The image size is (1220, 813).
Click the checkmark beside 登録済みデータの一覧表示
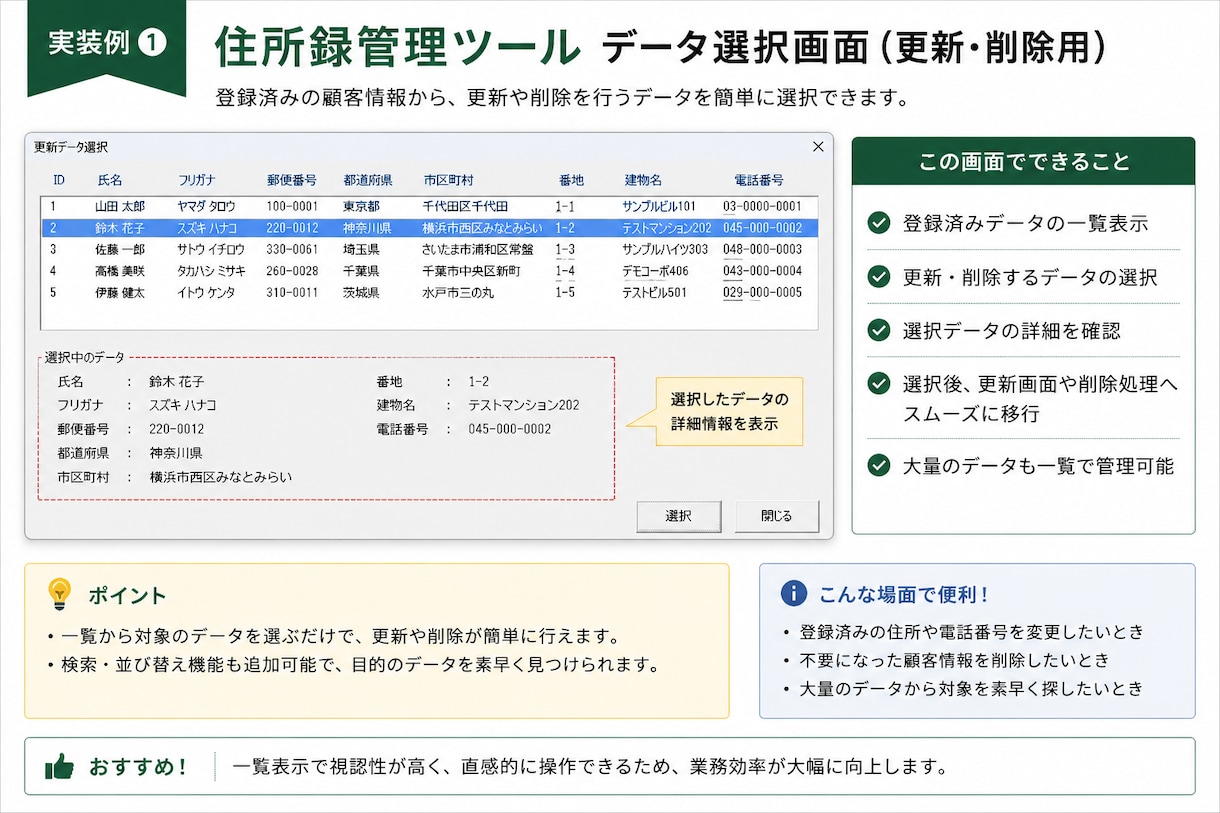click(879, 223)
